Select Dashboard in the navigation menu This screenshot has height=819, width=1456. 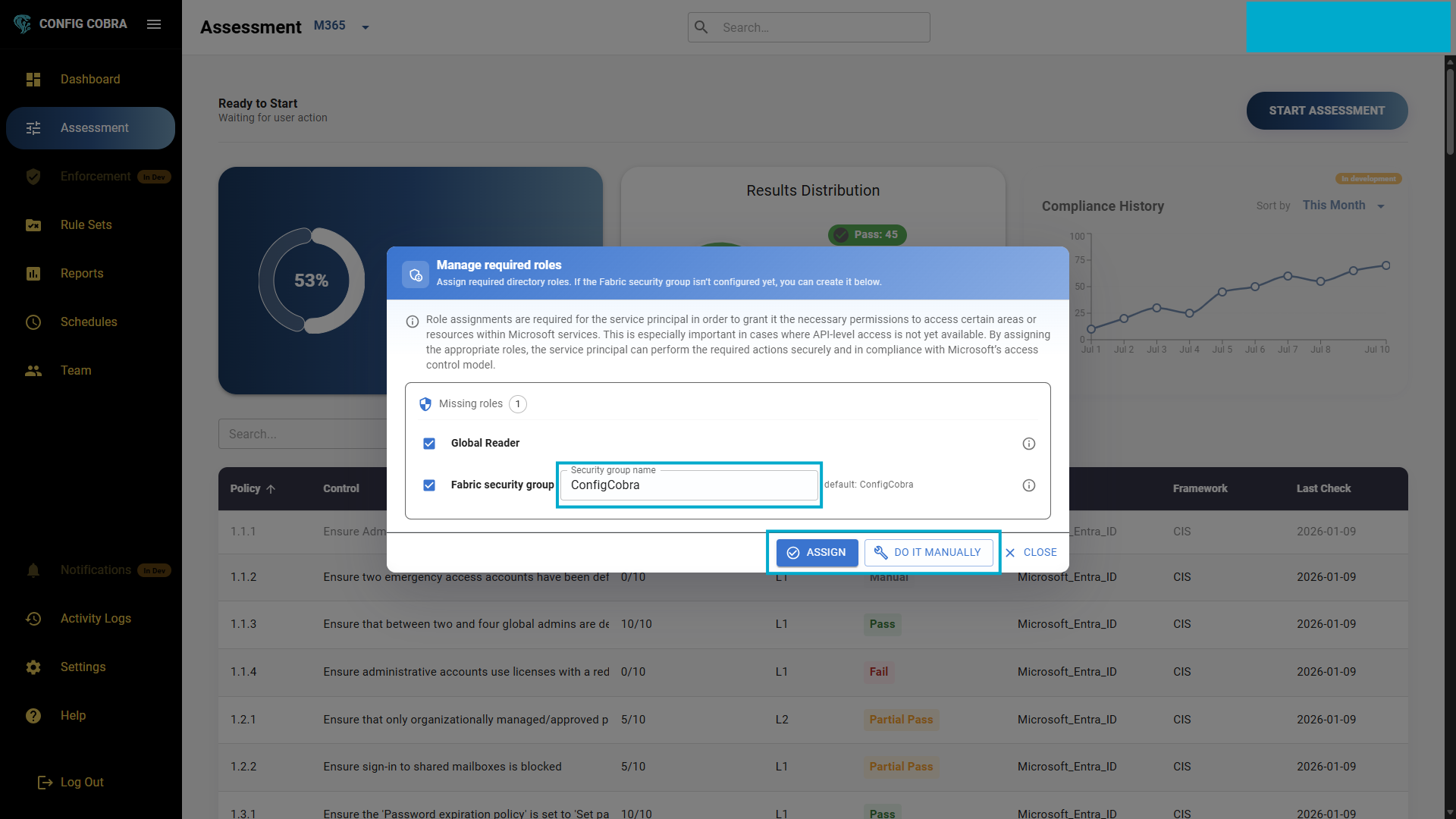click(x=89, y=79)
